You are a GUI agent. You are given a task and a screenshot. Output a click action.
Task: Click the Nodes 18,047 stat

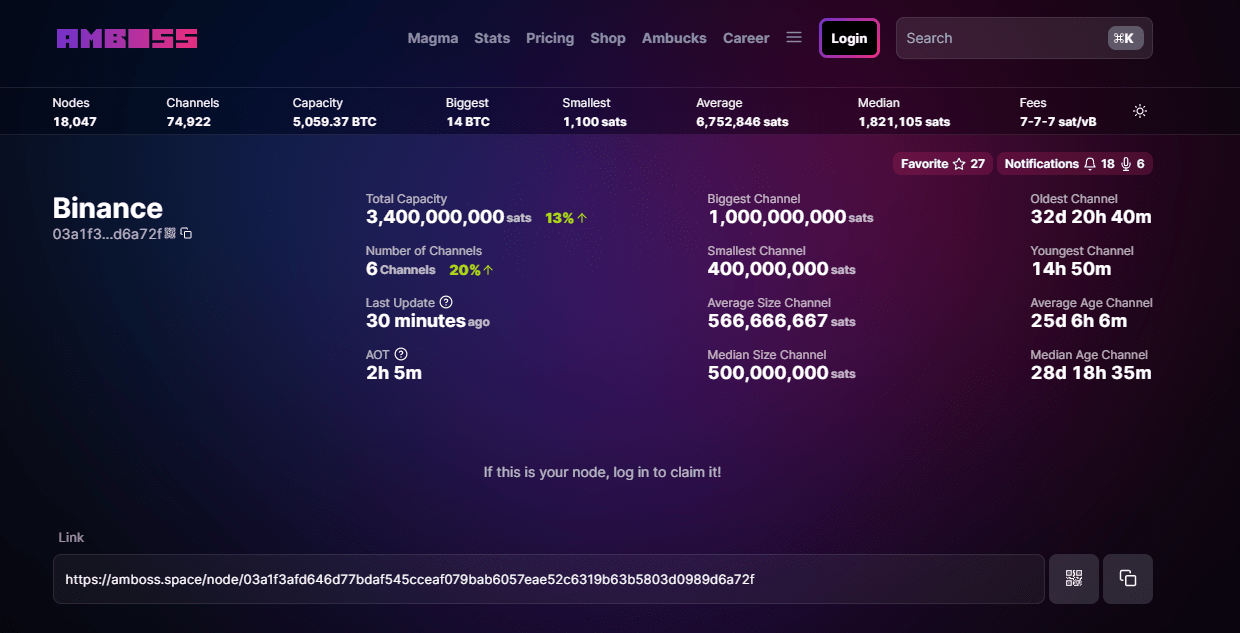coord(75,112)
